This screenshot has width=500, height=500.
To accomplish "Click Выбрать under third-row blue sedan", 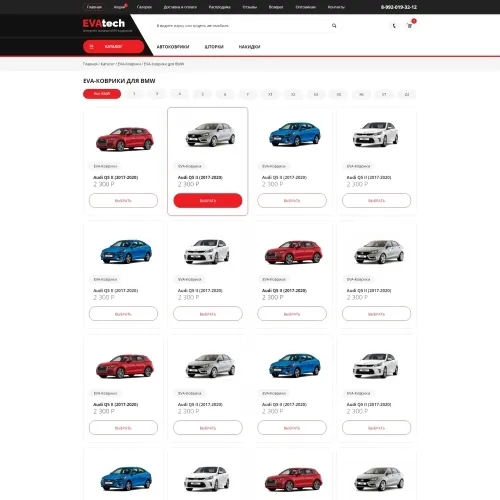I will [292, 428].
